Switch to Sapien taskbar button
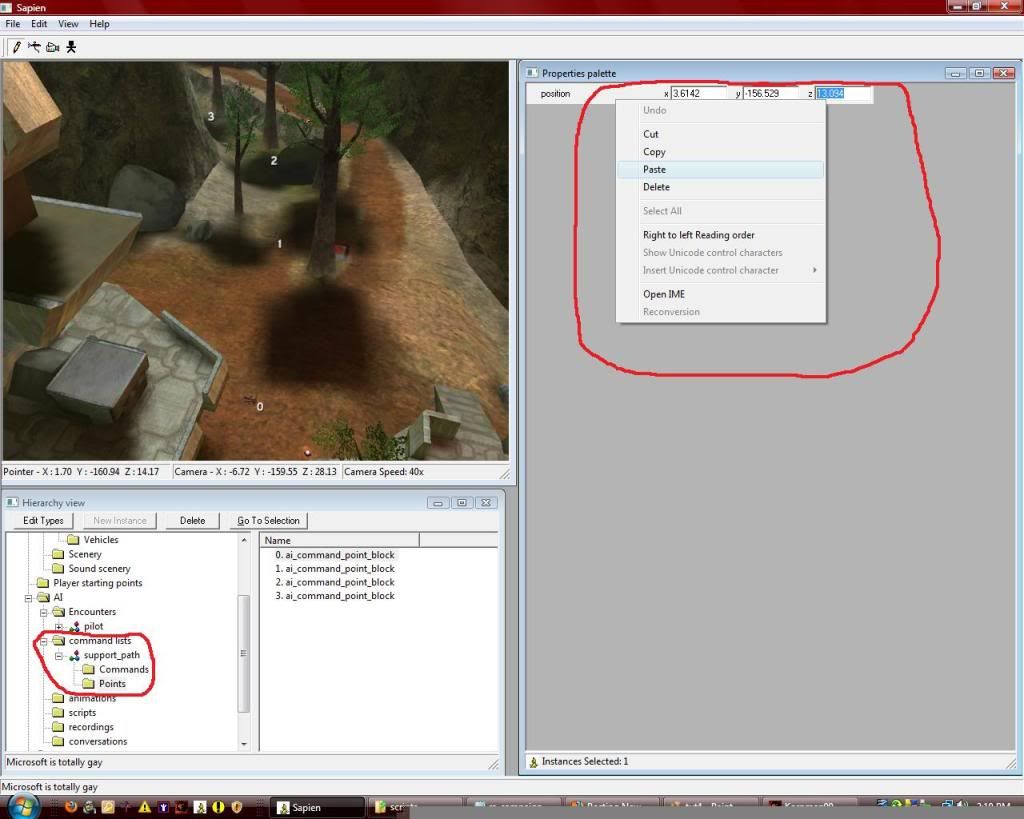This screenshot has height=819, width=1024. click(316, 807)
